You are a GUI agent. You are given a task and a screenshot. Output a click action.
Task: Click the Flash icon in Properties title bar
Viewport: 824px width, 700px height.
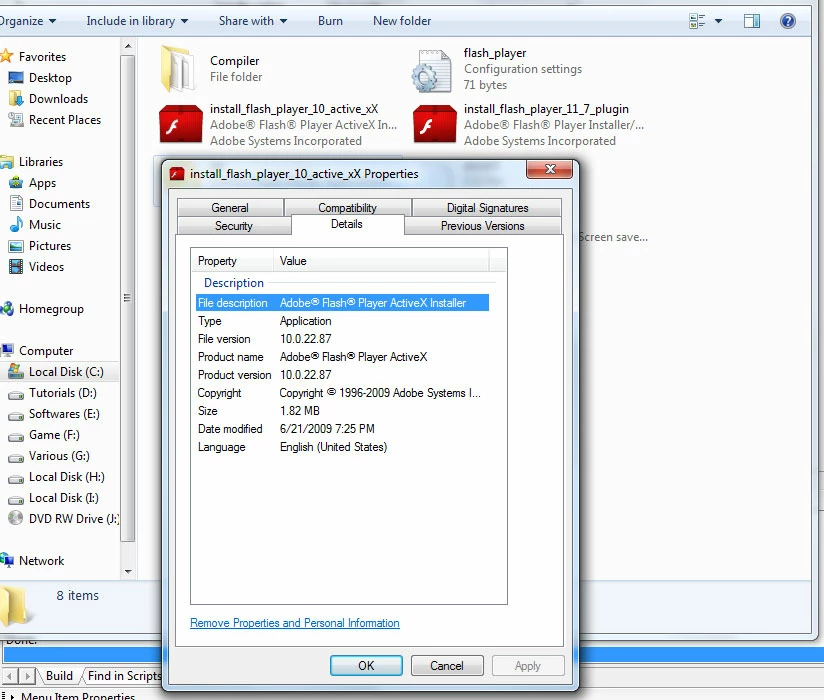177,174
